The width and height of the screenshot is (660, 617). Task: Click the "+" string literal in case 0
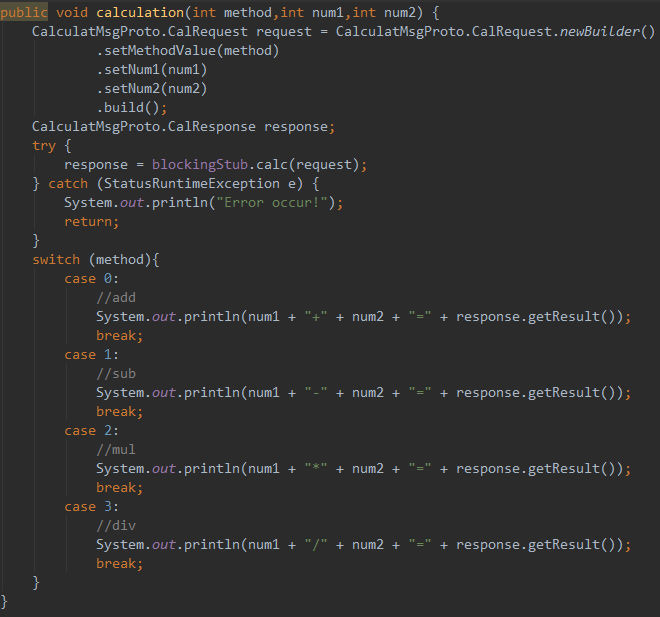pyautogui.click(x=316, y=317)
